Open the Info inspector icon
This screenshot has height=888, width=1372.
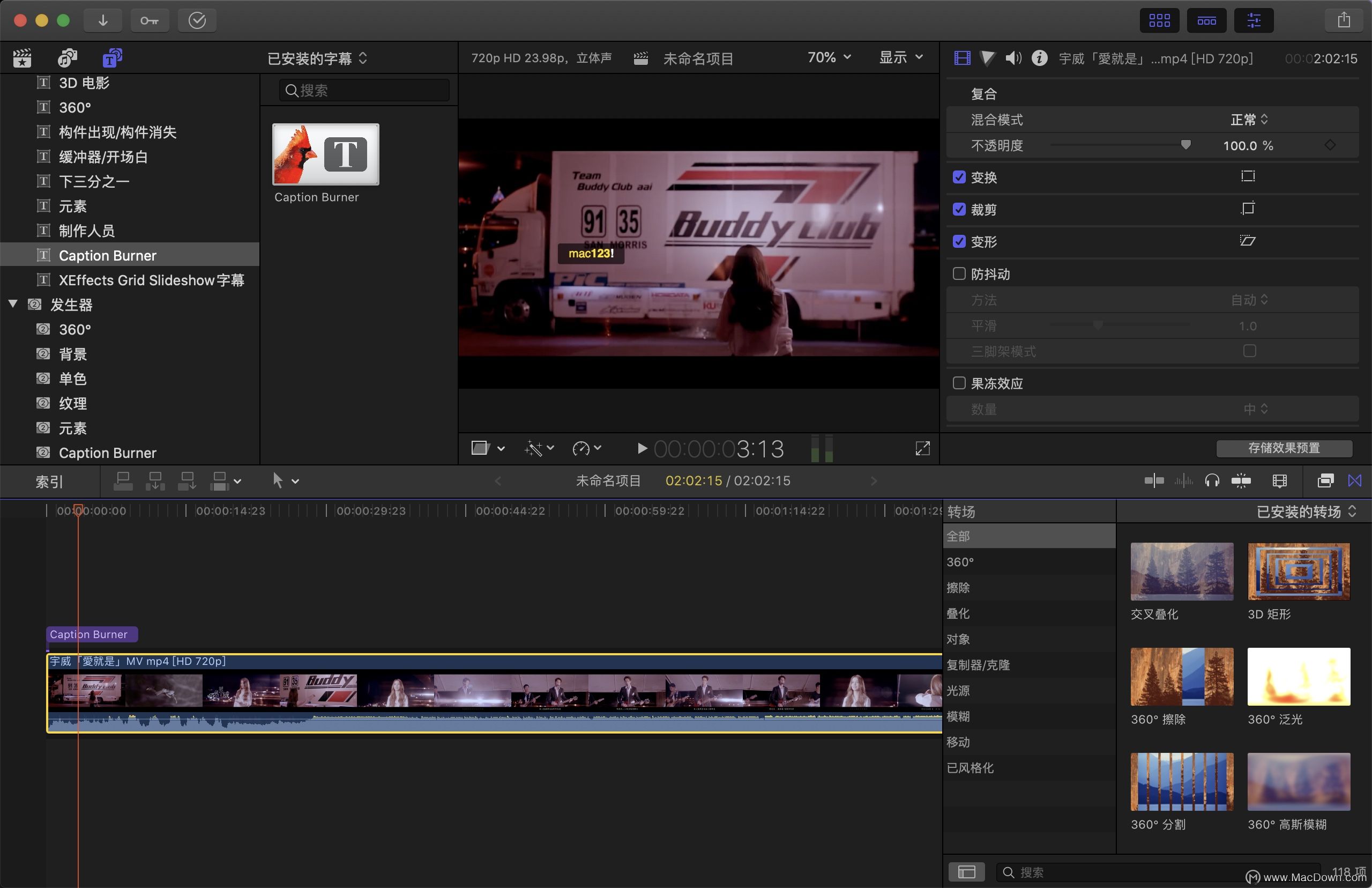click(1040, 58)
